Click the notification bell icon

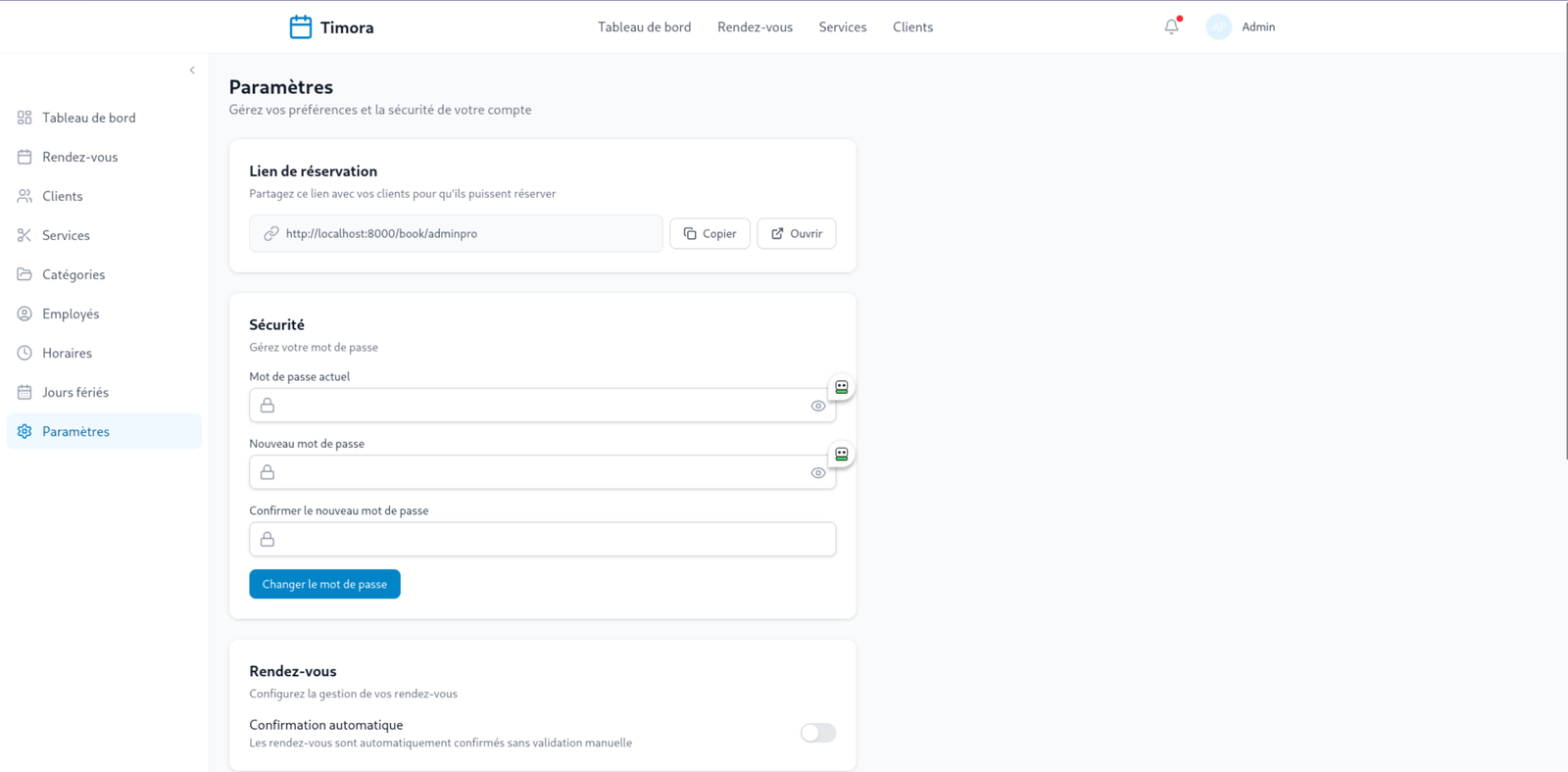pos(1171,27)
